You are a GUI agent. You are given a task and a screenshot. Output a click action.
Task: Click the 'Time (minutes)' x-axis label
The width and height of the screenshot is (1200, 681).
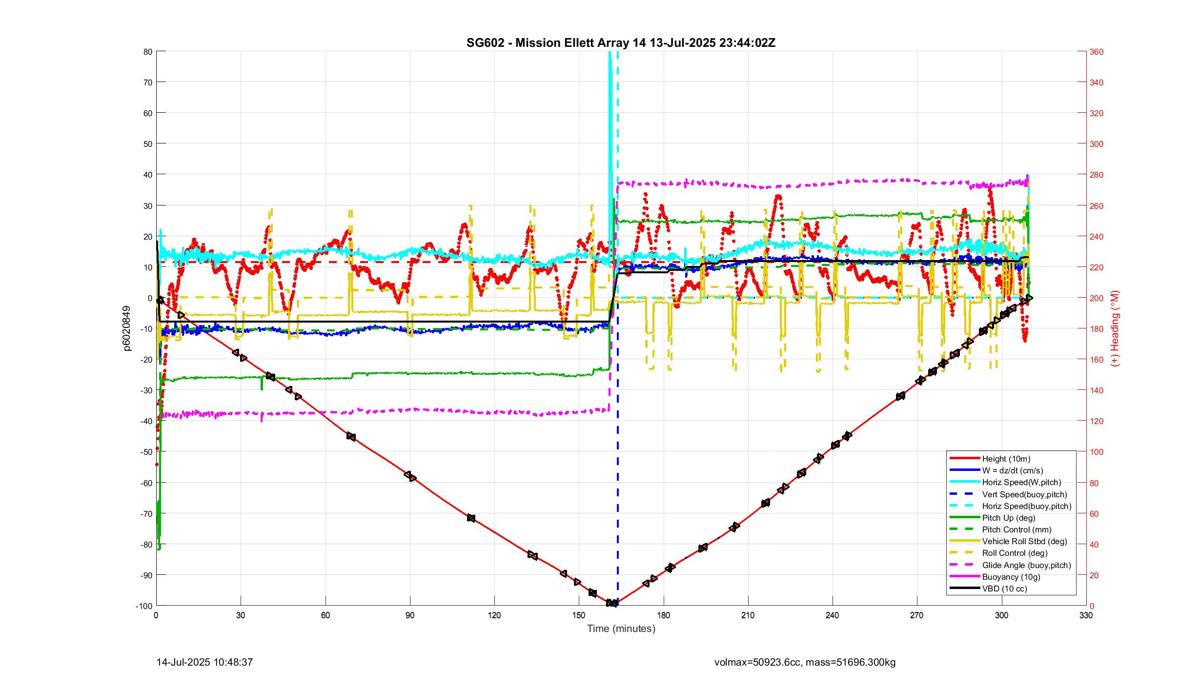620,629
